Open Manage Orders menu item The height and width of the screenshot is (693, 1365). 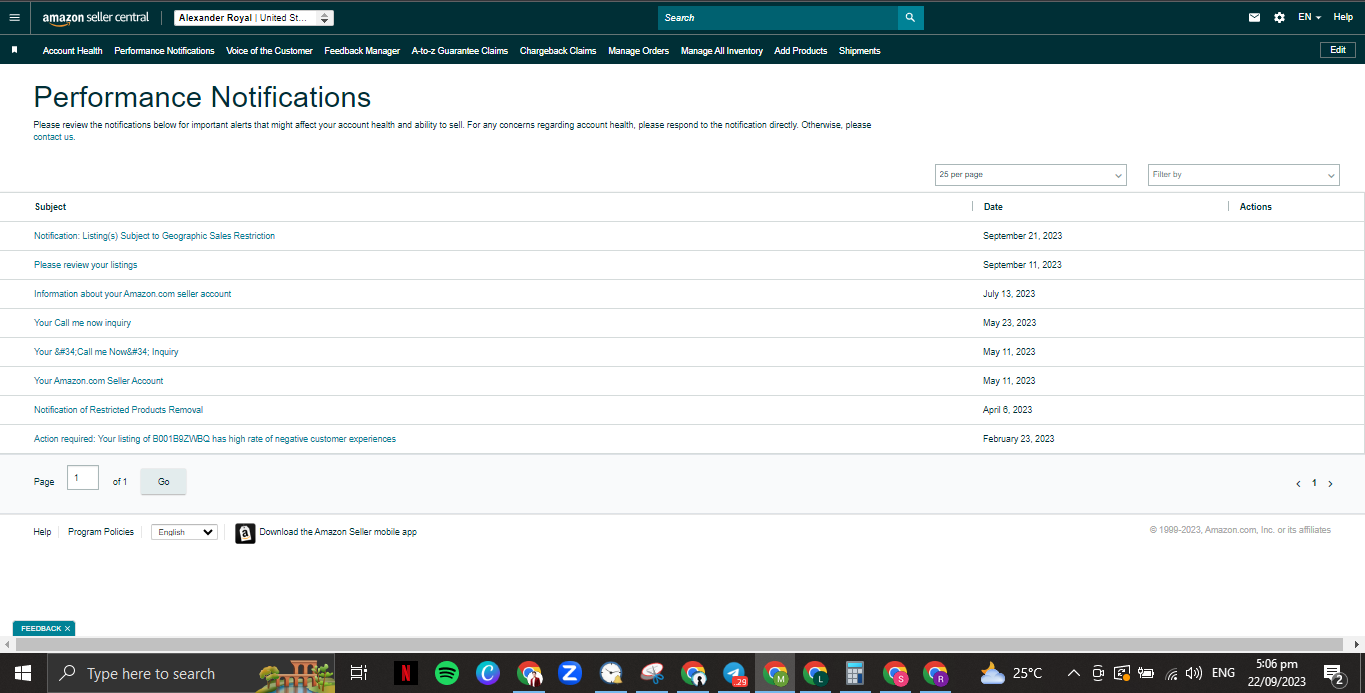tap(638, 51)
